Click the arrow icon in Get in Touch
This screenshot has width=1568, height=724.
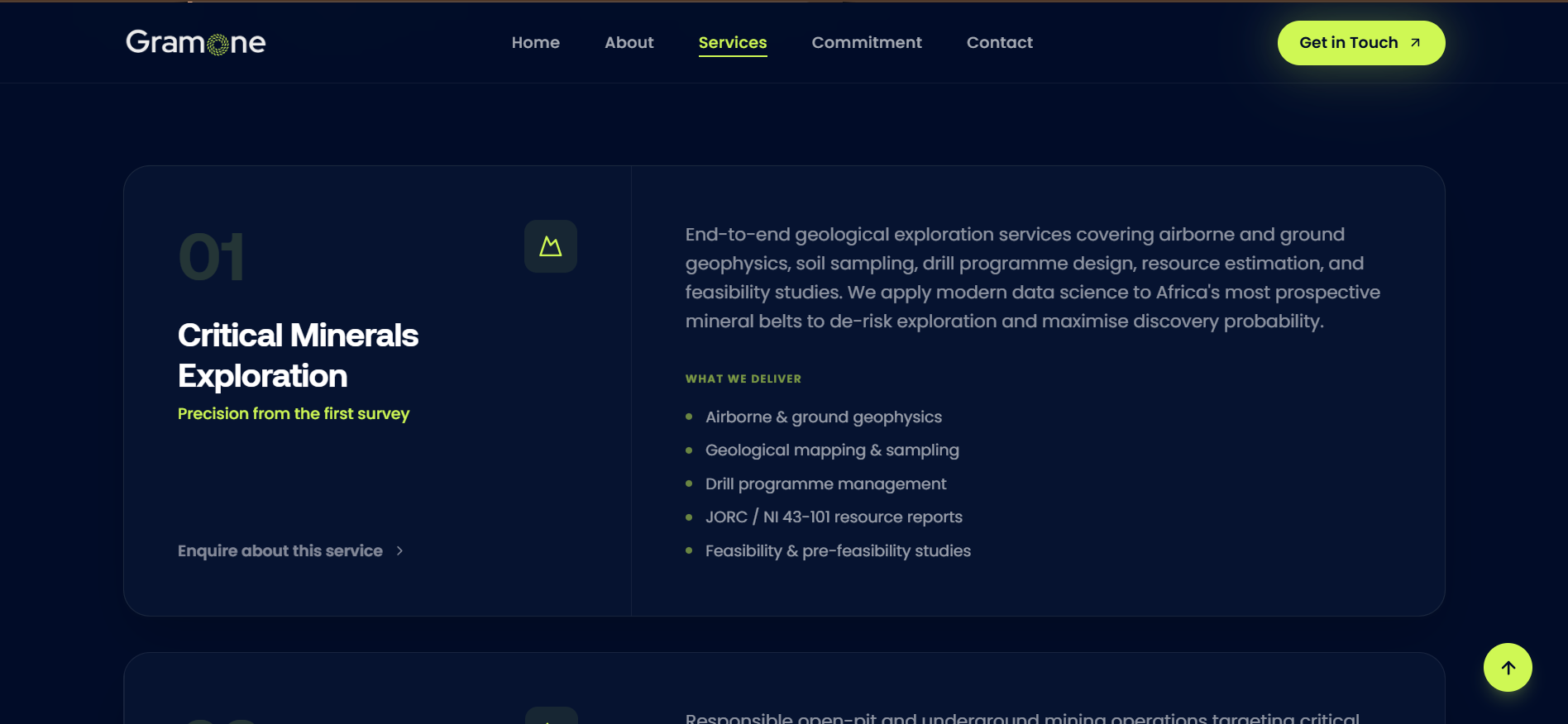click(1415, 43)
